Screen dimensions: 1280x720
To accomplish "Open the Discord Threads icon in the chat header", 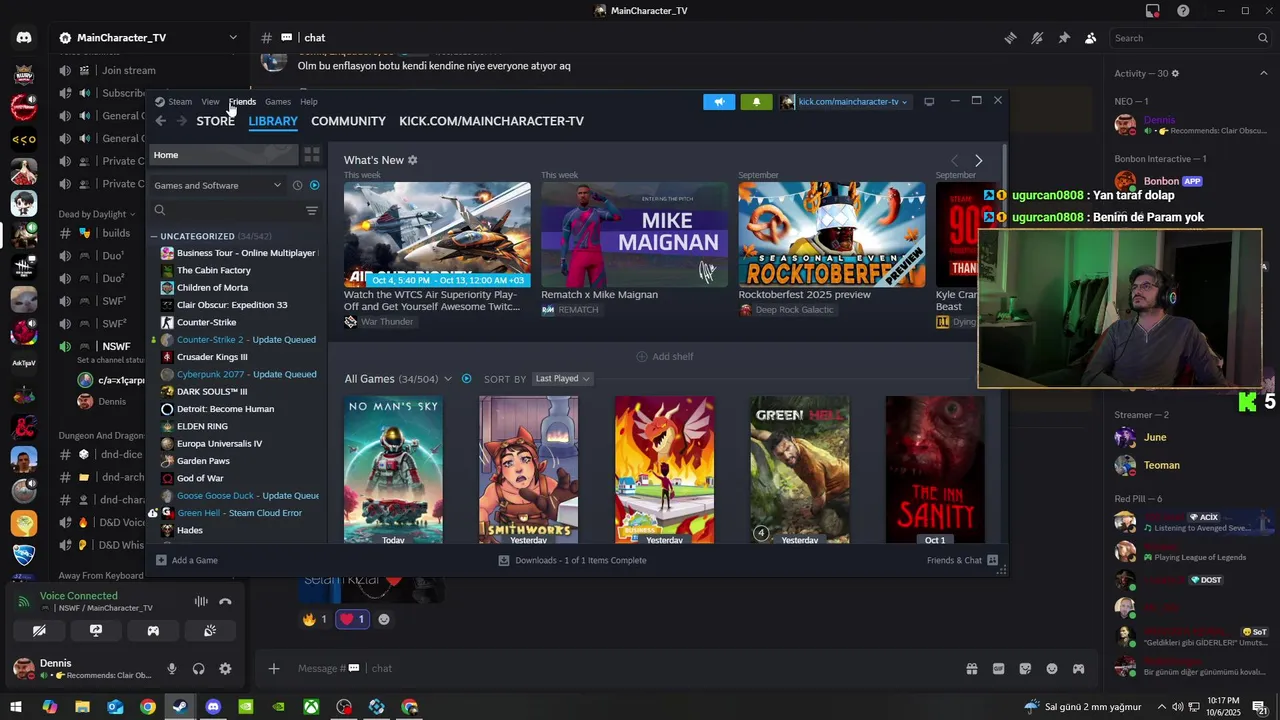I will click(1011, 38).
